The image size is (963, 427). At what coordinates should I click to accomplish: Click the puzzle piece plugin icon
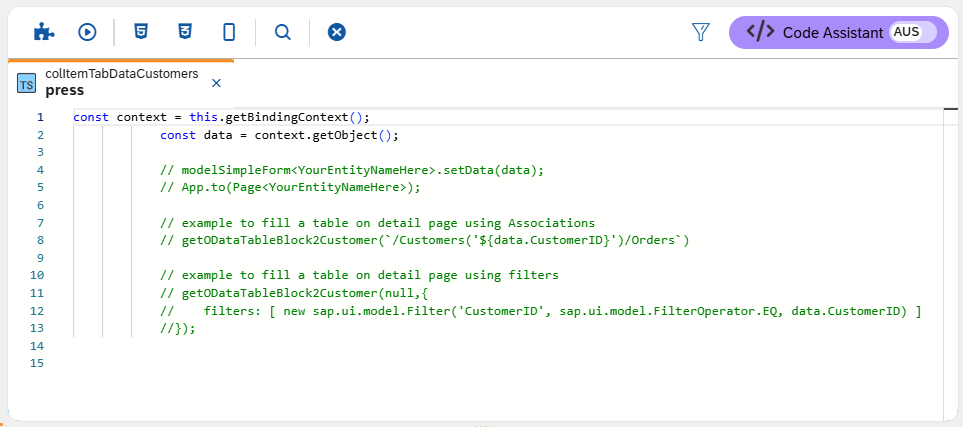pyautogui.click(x=44, y=32)
